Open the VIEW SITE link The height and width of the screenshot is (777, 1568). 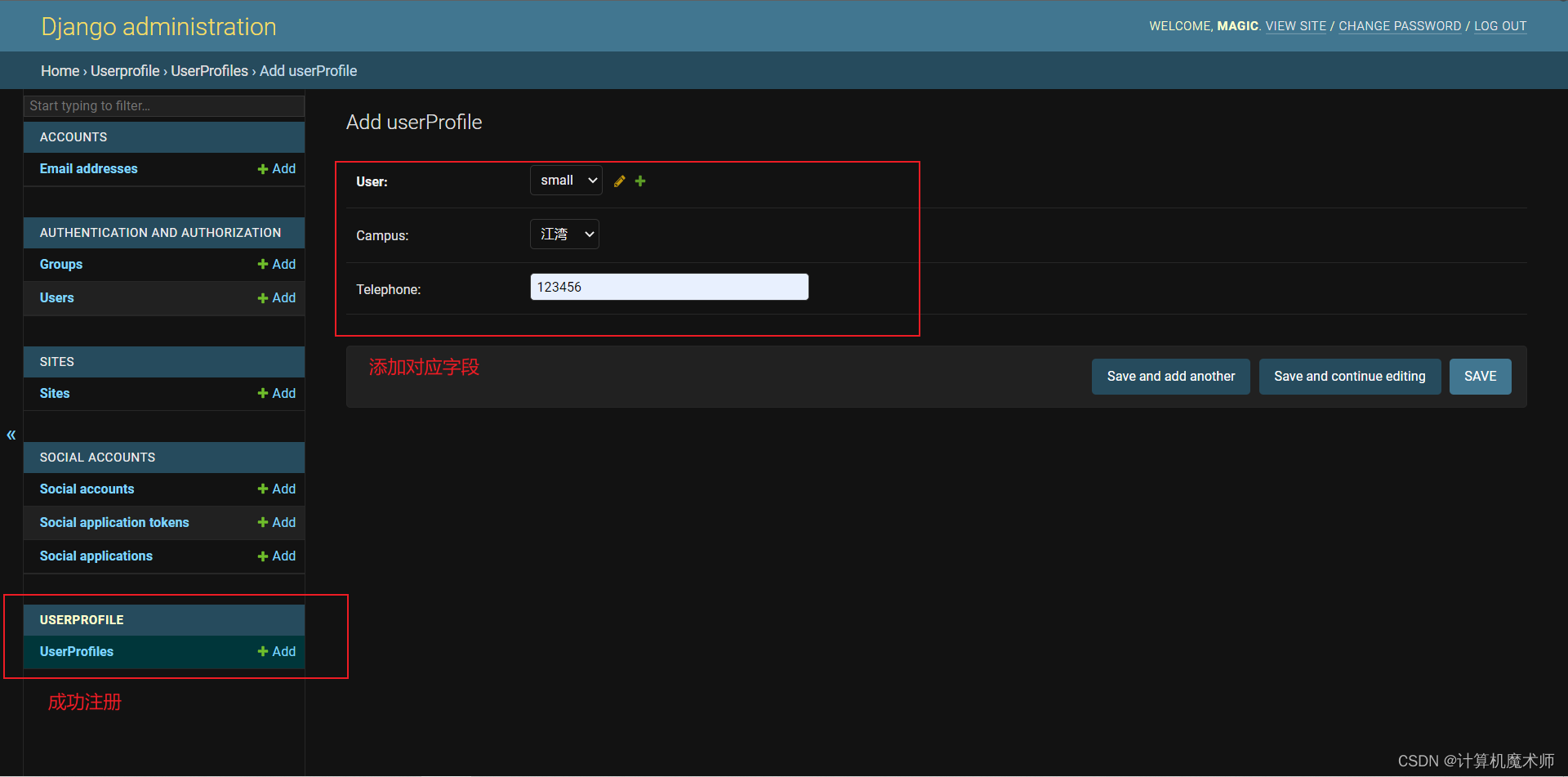click(x=1296, y=26)
